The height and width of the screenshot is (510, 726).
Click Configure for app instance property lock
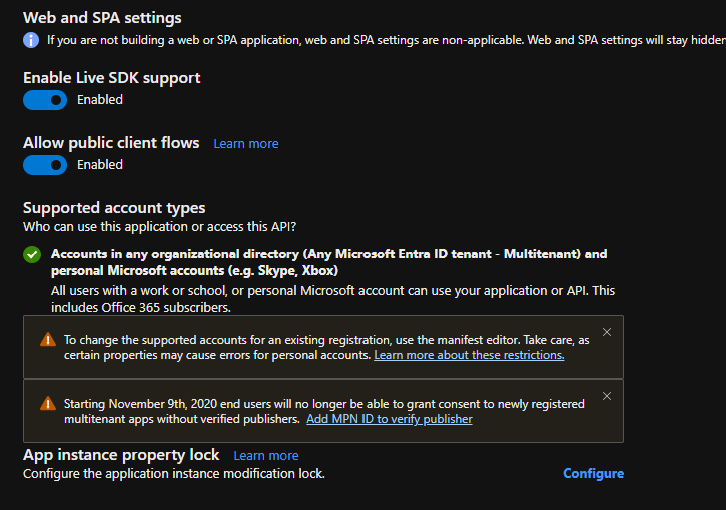tap(594, 473)
